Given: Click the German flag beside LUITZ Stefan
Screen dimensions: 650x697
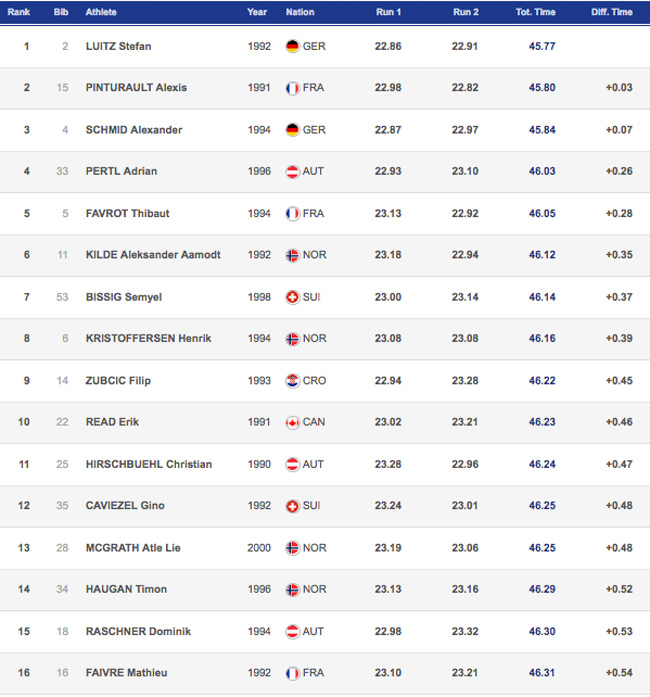Looking at the screenshot, I should 292,46.
